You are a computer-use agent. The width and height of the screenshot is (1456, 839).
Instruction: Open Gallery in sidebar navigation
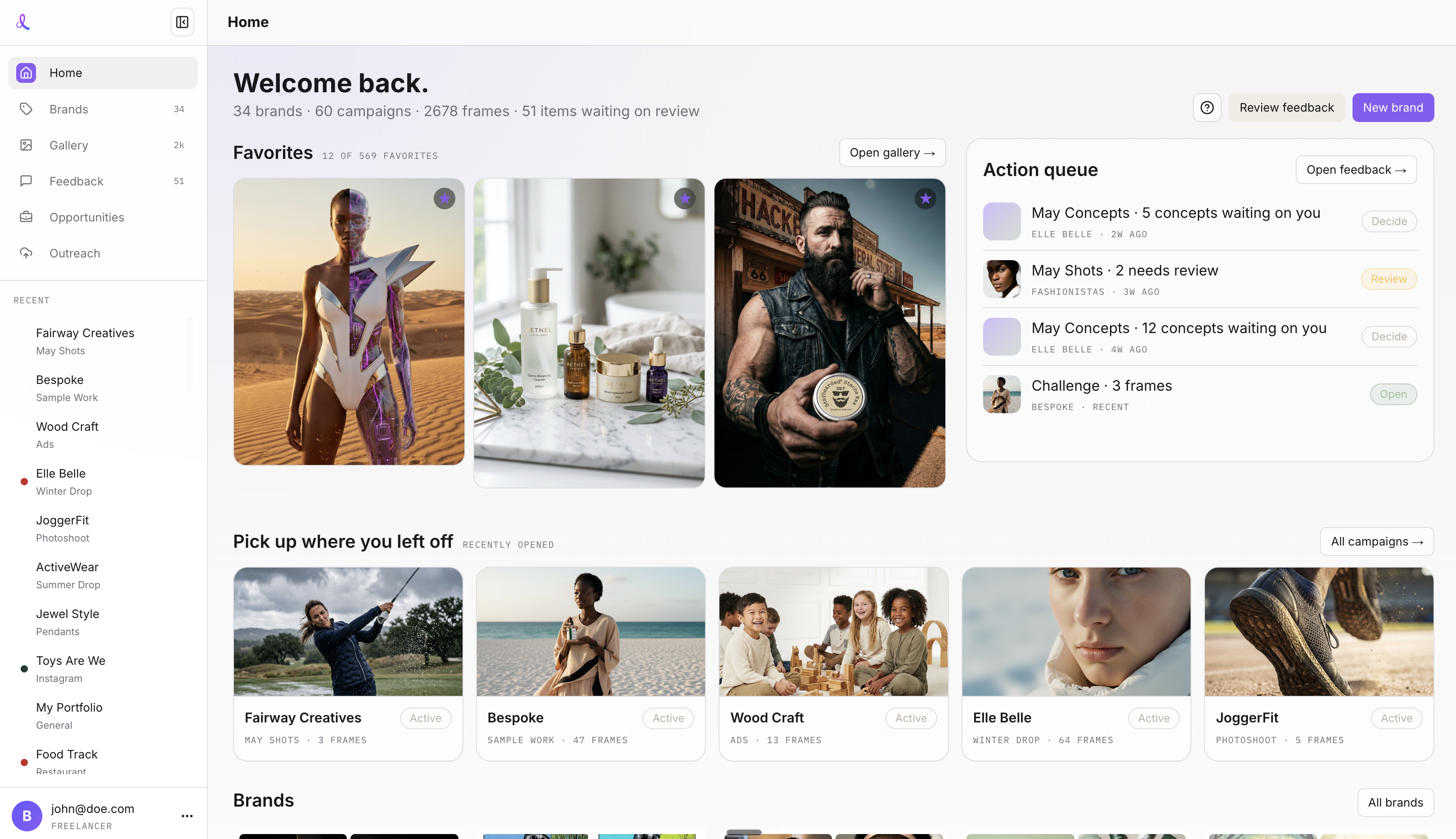click(x=103, y=144)
